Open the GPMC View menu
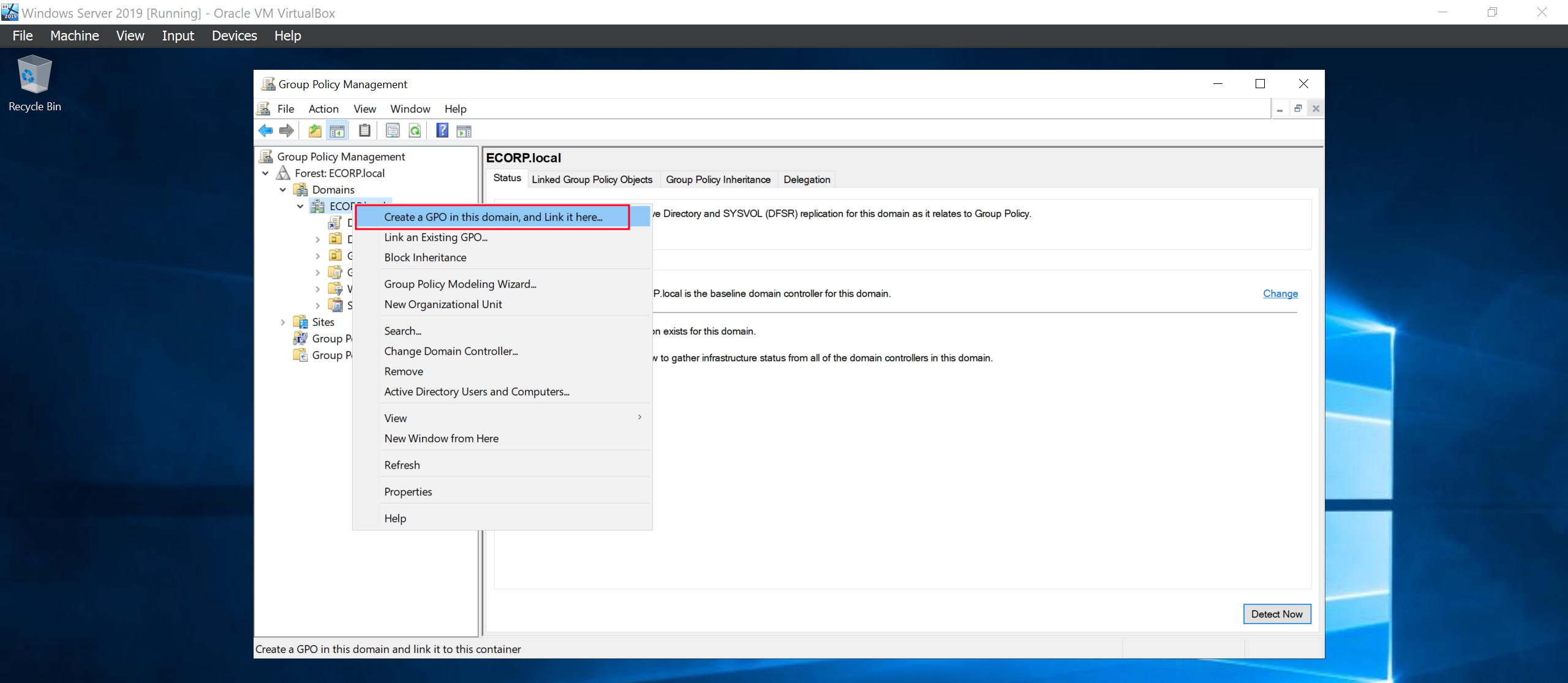The height and width of the screenshot is (683, 1568). point(364,108)
